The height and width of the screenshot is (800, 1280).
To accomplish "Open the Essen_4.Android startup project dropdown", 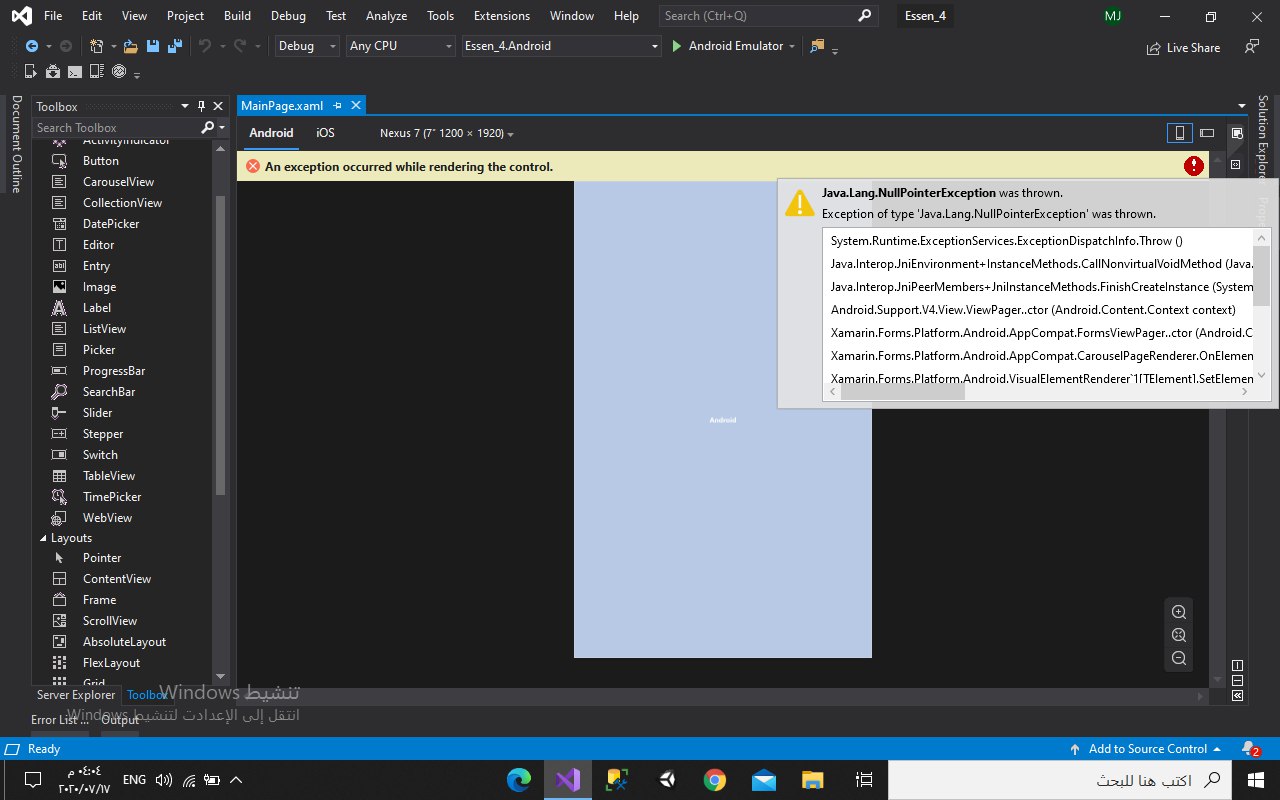I will [x=562, y=46].
